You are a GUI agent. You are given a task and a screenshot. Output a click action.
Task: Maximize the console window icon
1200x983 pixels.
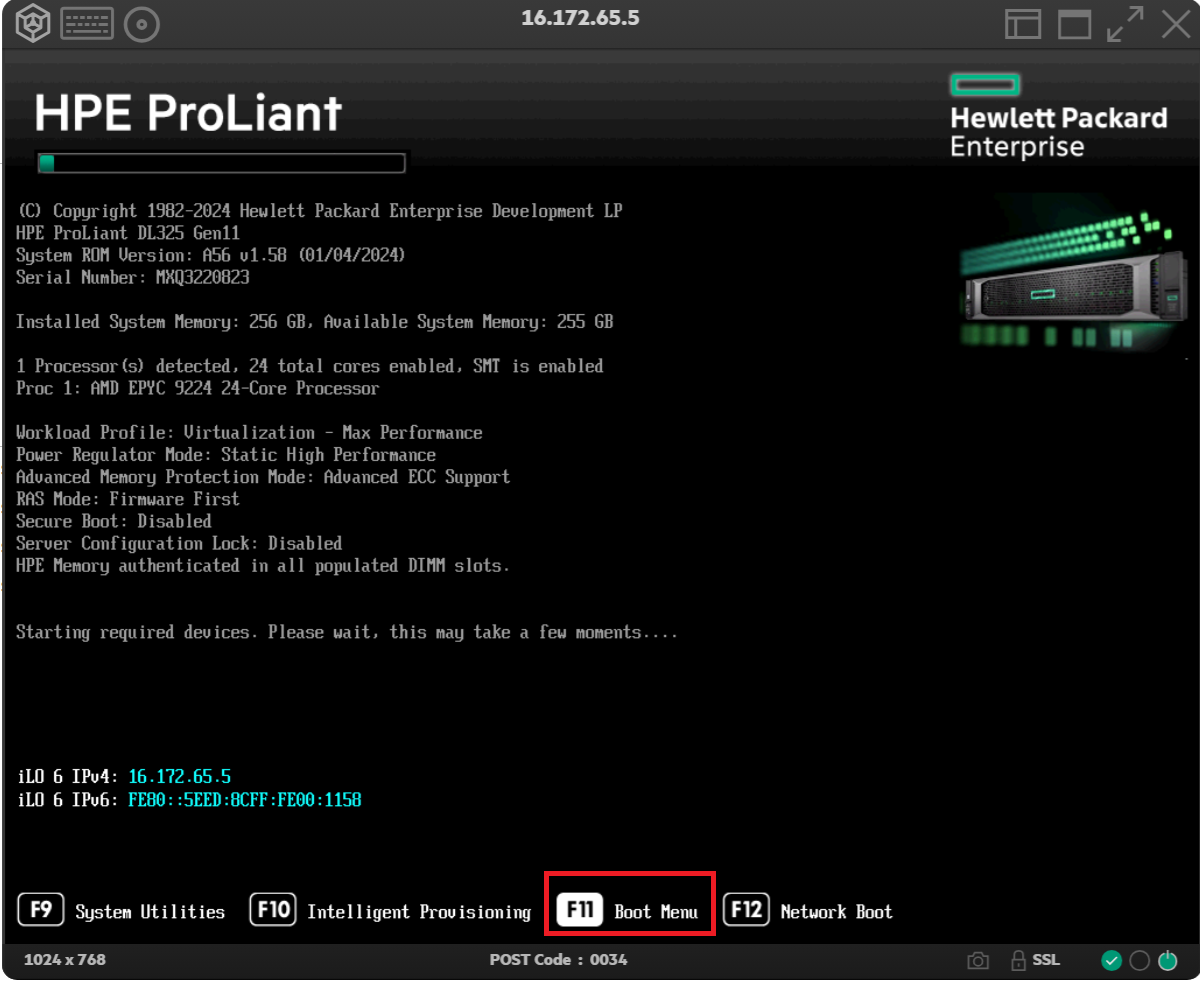coord(1075,25)
